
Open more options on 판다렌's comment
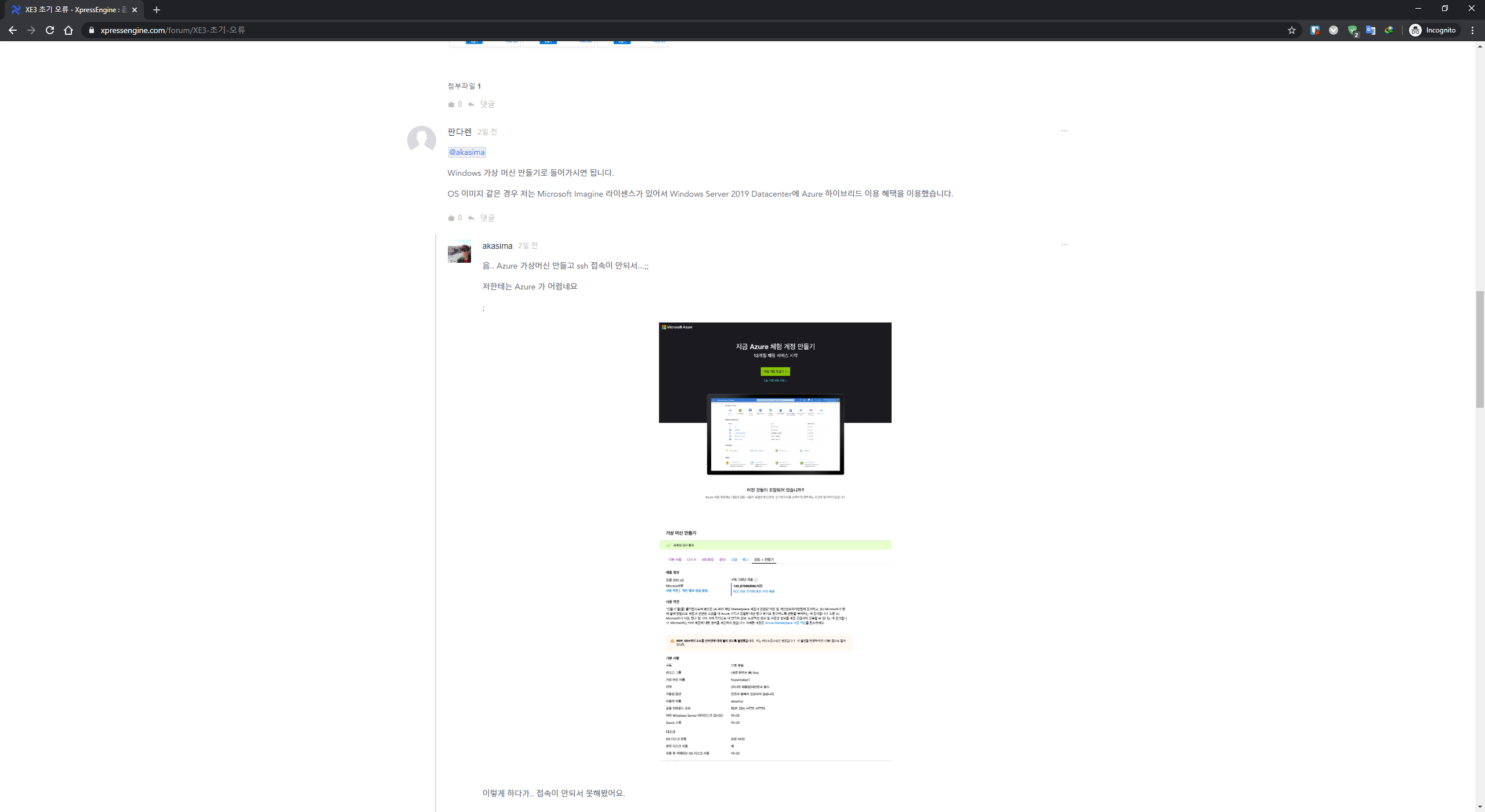(1064, 131)
